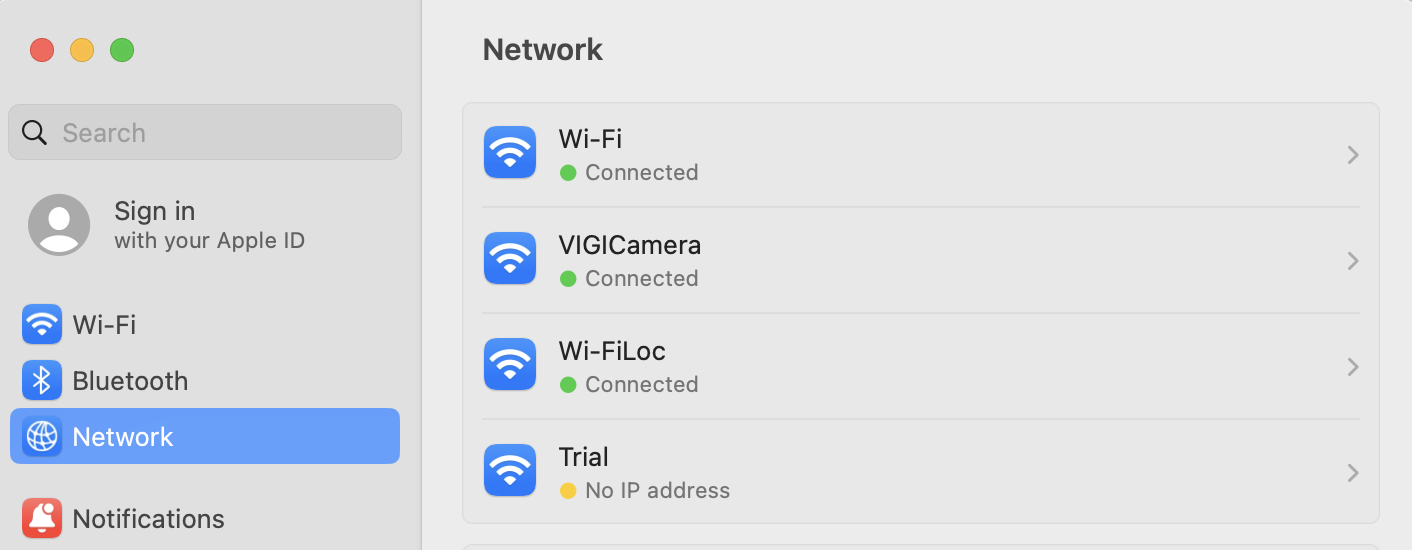Click the Notifications bell icon

point(42,519)
